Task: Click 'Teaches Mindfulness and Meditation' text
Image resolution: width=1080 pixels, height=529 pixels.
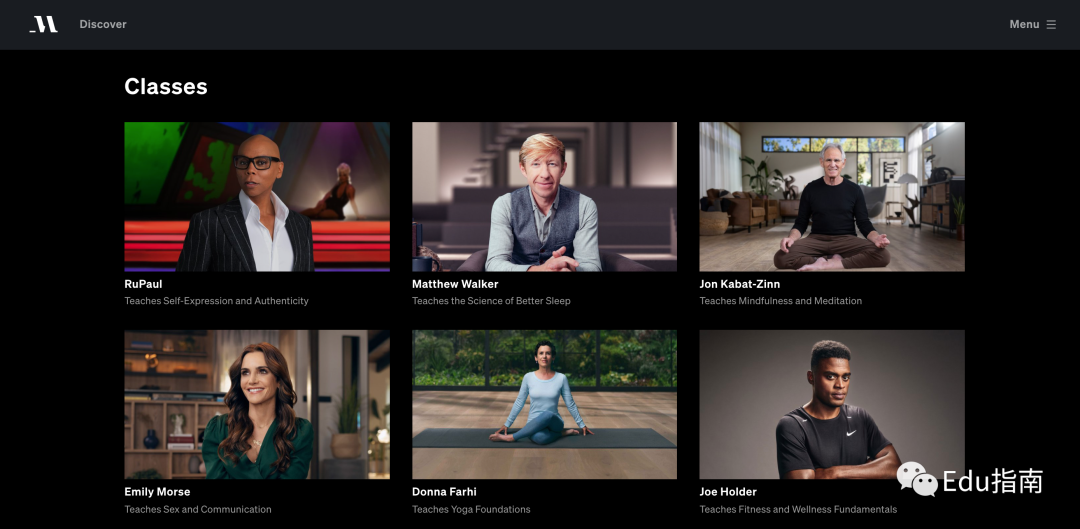Action: coord(780,301)
